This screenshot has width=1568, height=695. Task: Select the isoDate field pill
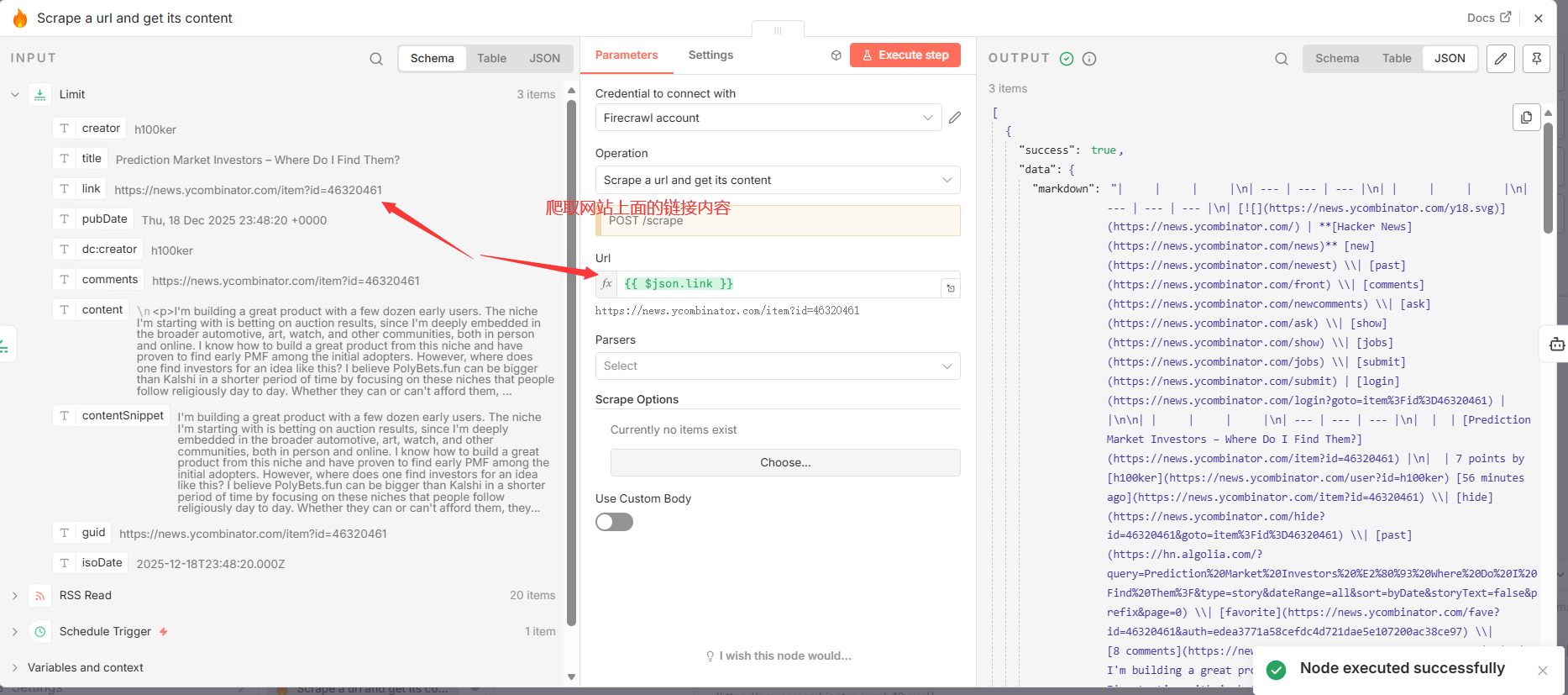click(91, 562)
